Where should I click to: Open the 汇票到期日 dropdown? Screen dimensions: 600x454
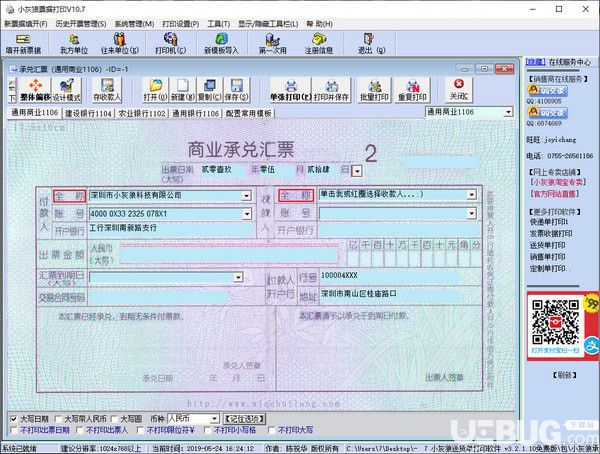pyautogui.click(x=238, y=277)
